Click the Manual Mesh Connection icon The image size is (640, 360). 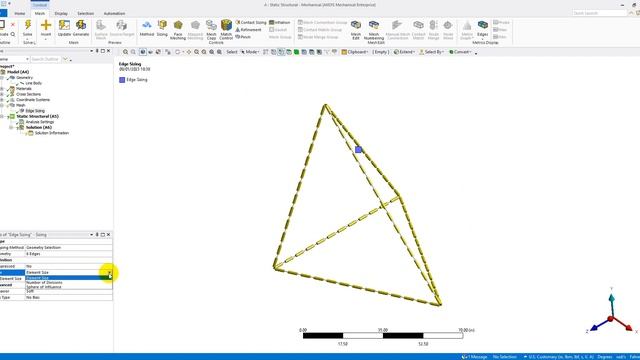397,25
